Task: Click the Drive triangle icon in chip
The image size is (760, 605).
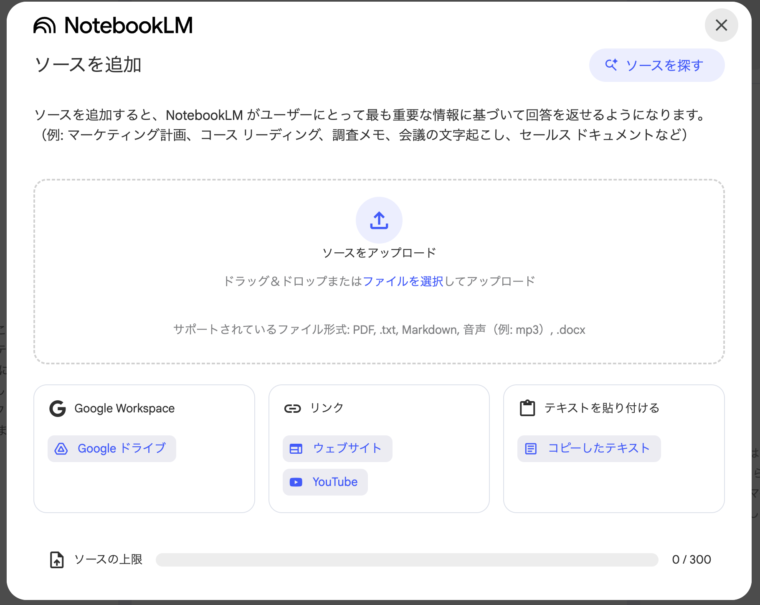Action: tap(61, 449)
